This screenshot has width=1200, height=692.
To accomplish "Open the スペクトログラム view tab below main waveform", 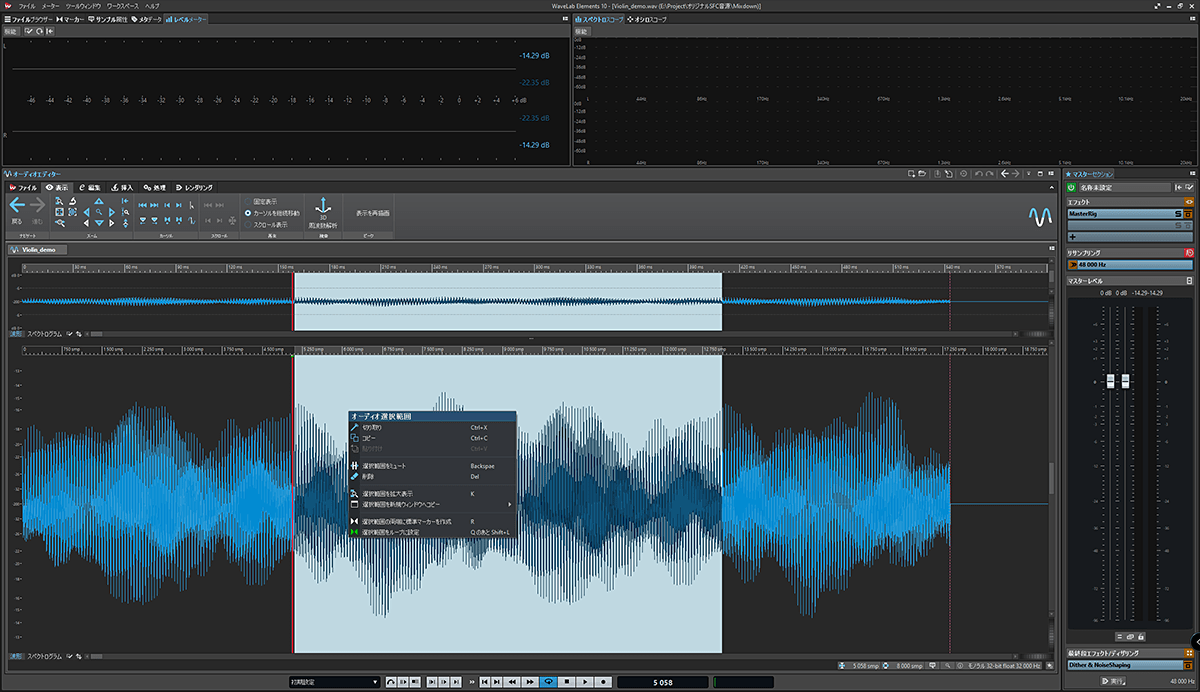I will [44, 656].
